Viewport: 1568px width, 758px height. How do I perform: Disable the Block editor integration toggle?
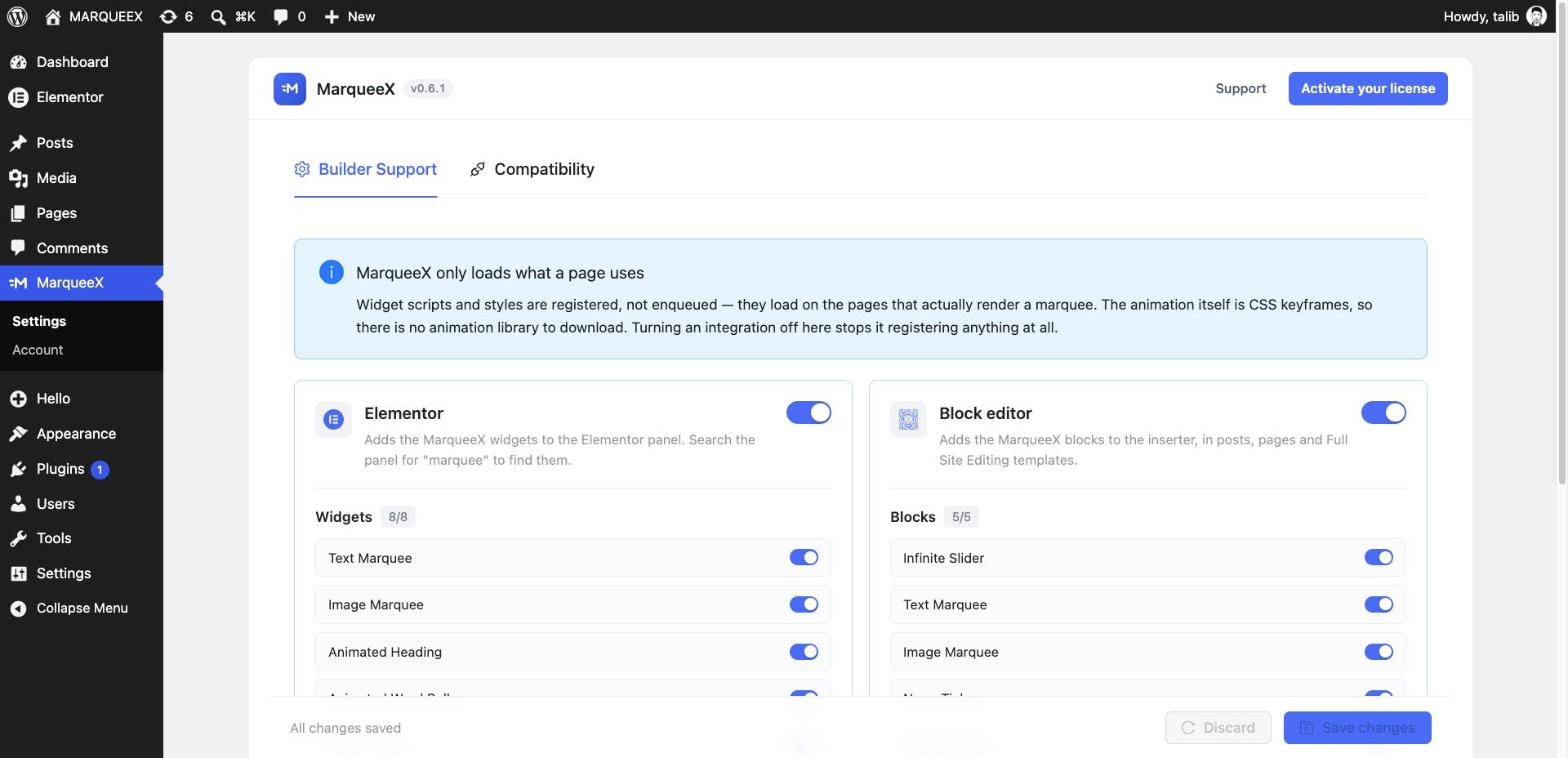(x=1383, y=413)
